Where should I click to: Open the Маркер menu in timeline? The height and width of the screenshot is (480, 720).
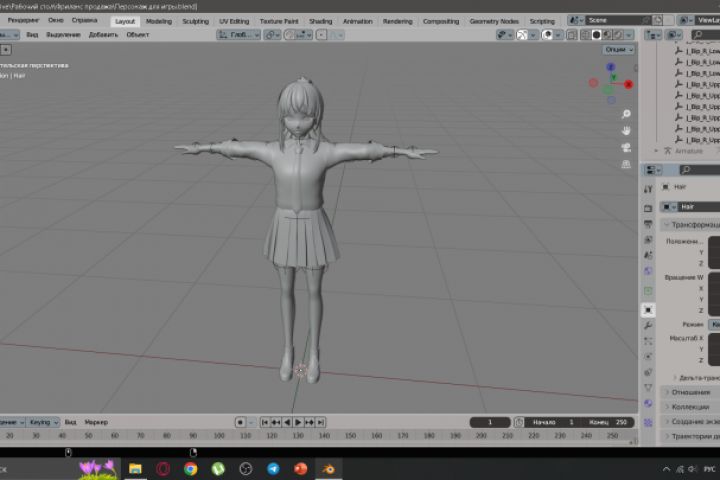point(96,422)
